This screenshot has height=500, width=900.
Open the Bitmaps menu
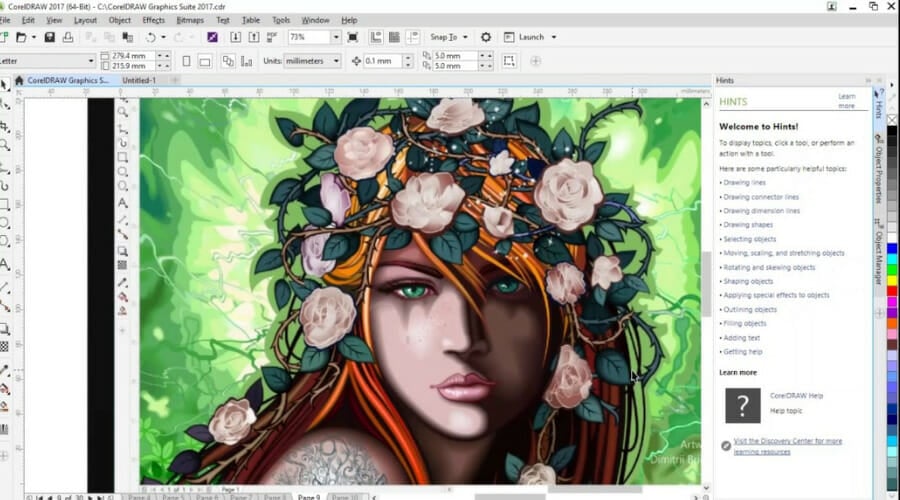click(190, 20)
